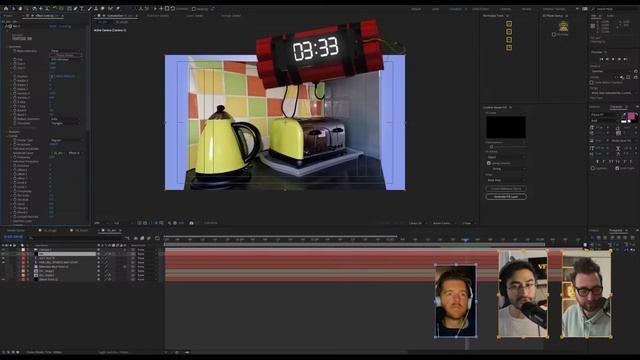Viewport: 640px width, 360px height.
Task: Select the Orbit camera tool
Action: point(34,9)
